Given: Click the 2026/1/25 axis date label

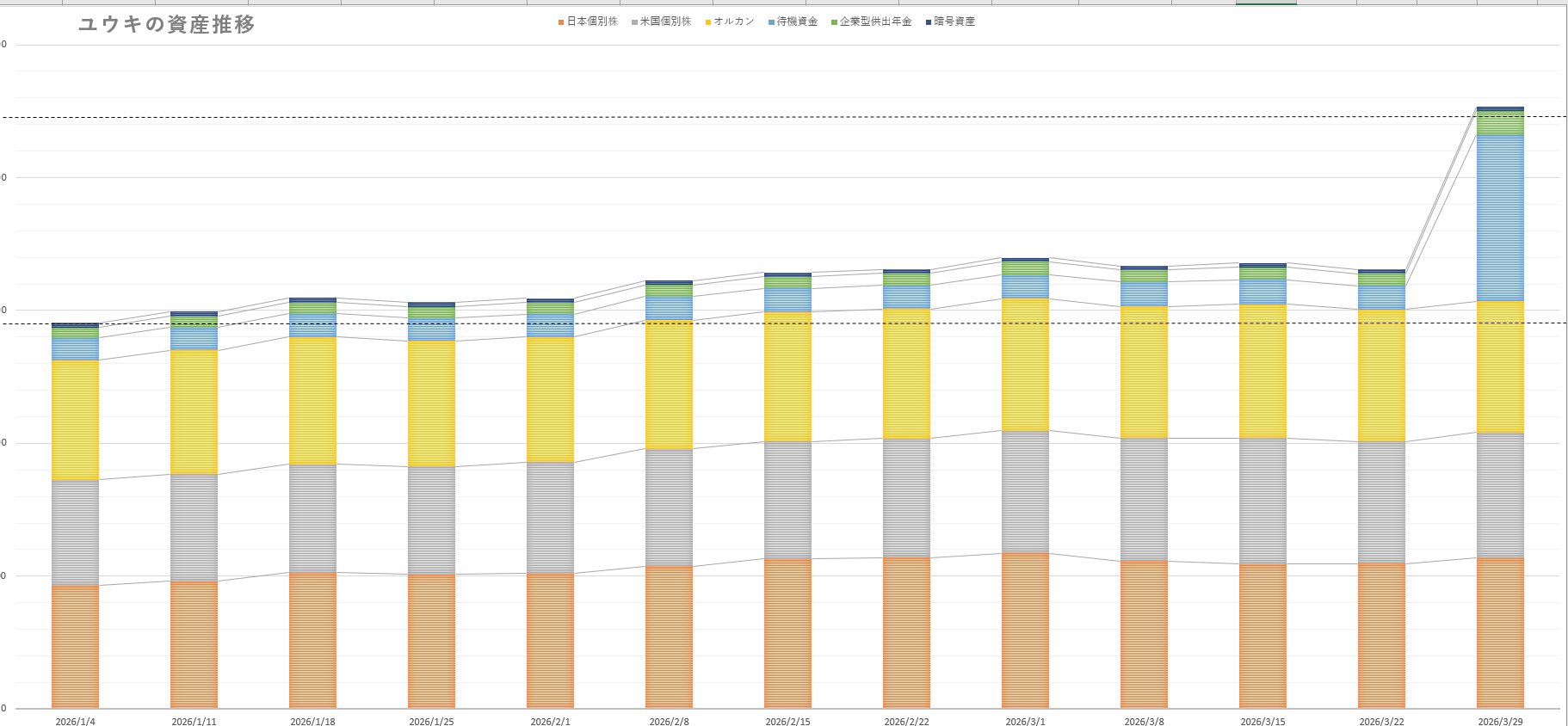Looking at the screenshot, I should 431,721.
